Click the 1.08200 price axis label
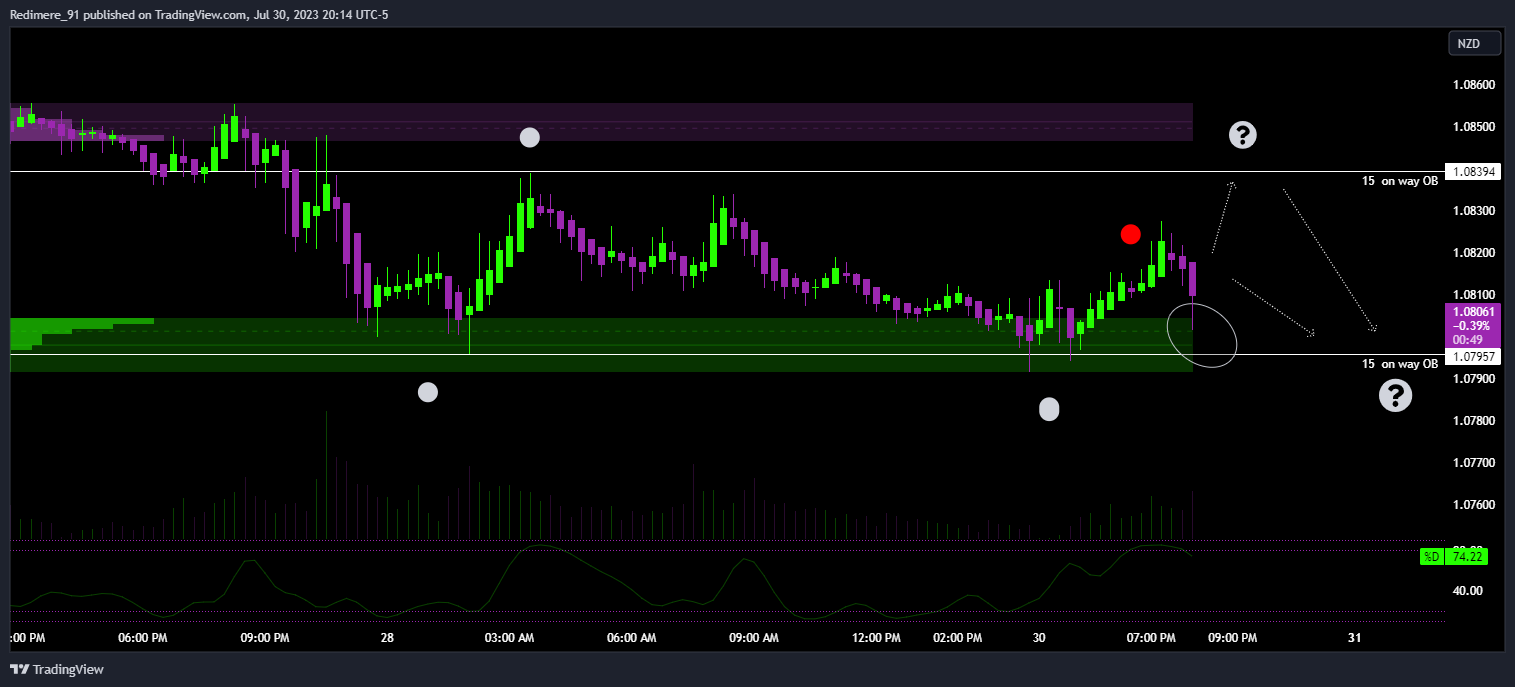This screenshot has width=1515, height=687. (1474, 253)
